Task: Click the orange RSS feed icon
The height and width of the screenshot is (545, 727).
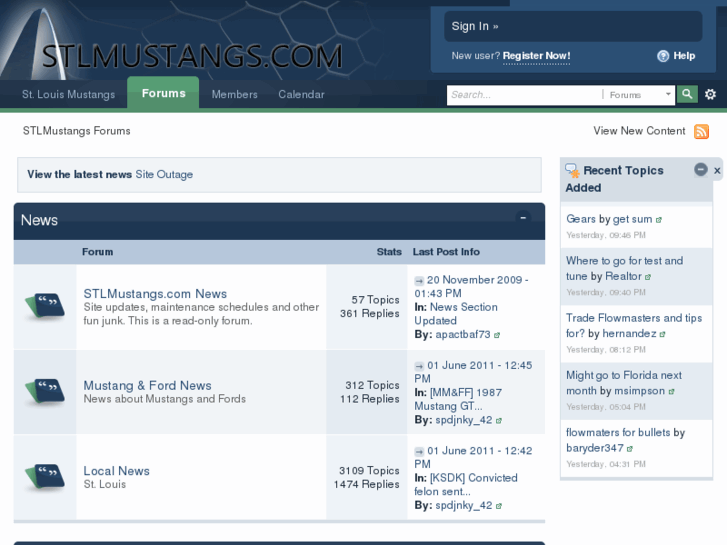Action: click(701, 131)
